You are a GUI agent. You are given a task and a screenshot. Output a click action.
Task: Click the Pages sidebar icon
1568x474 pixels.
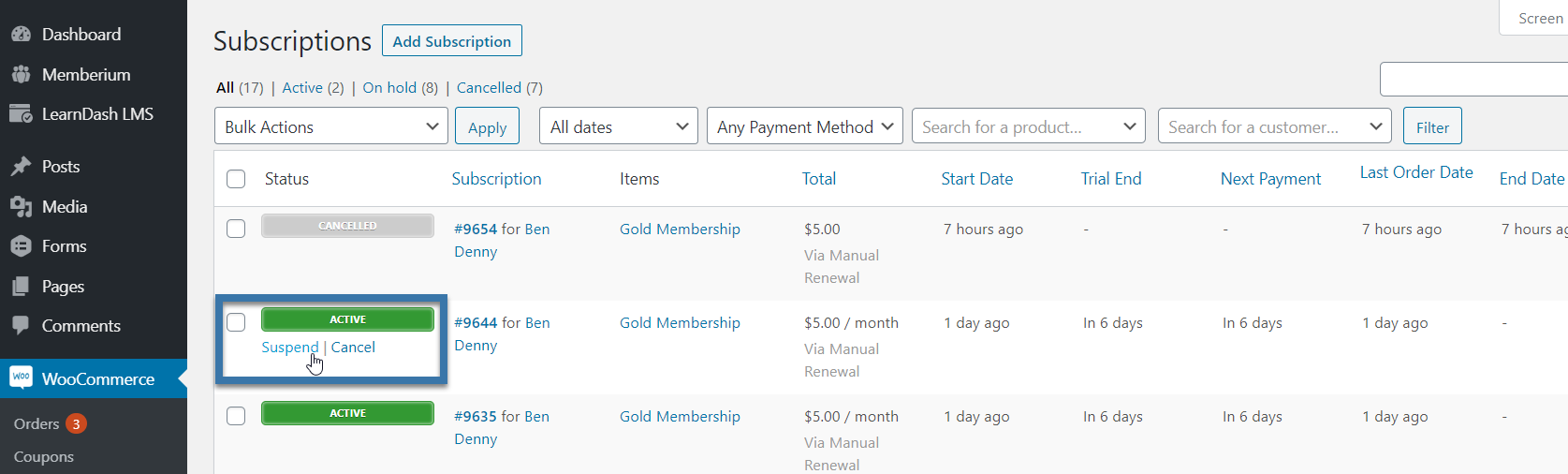[x=21, y=287]
